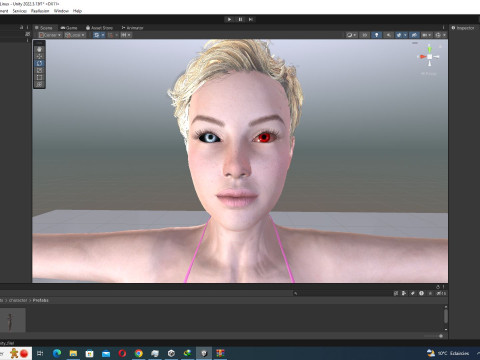Toggle the Hierarchy panel lock
Viewport: 480px width, 360px height.
coord(22,27)
